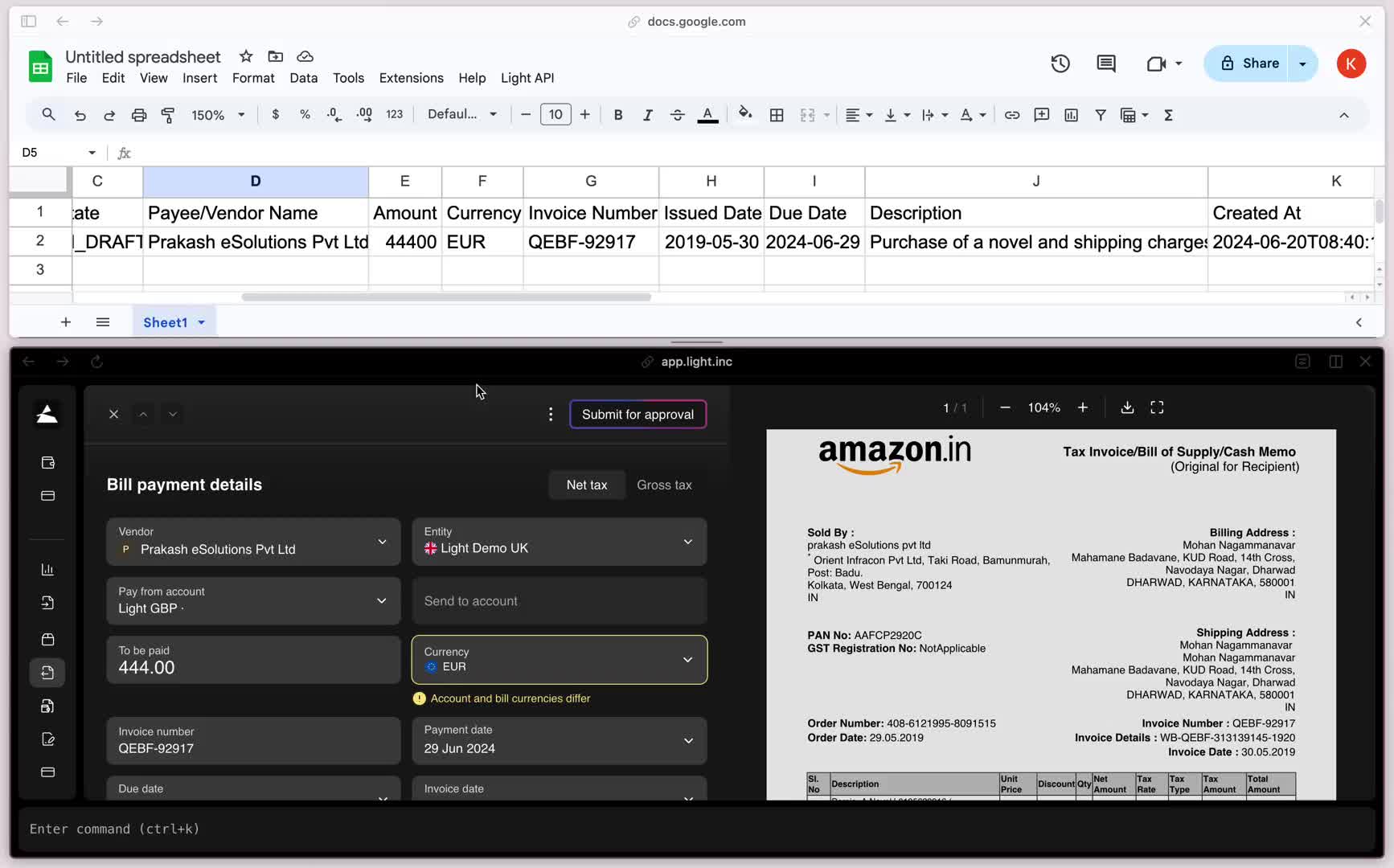Undo the last action in Sheets
This screenshot has width=1394, height=868.
(x=80, y=115)
